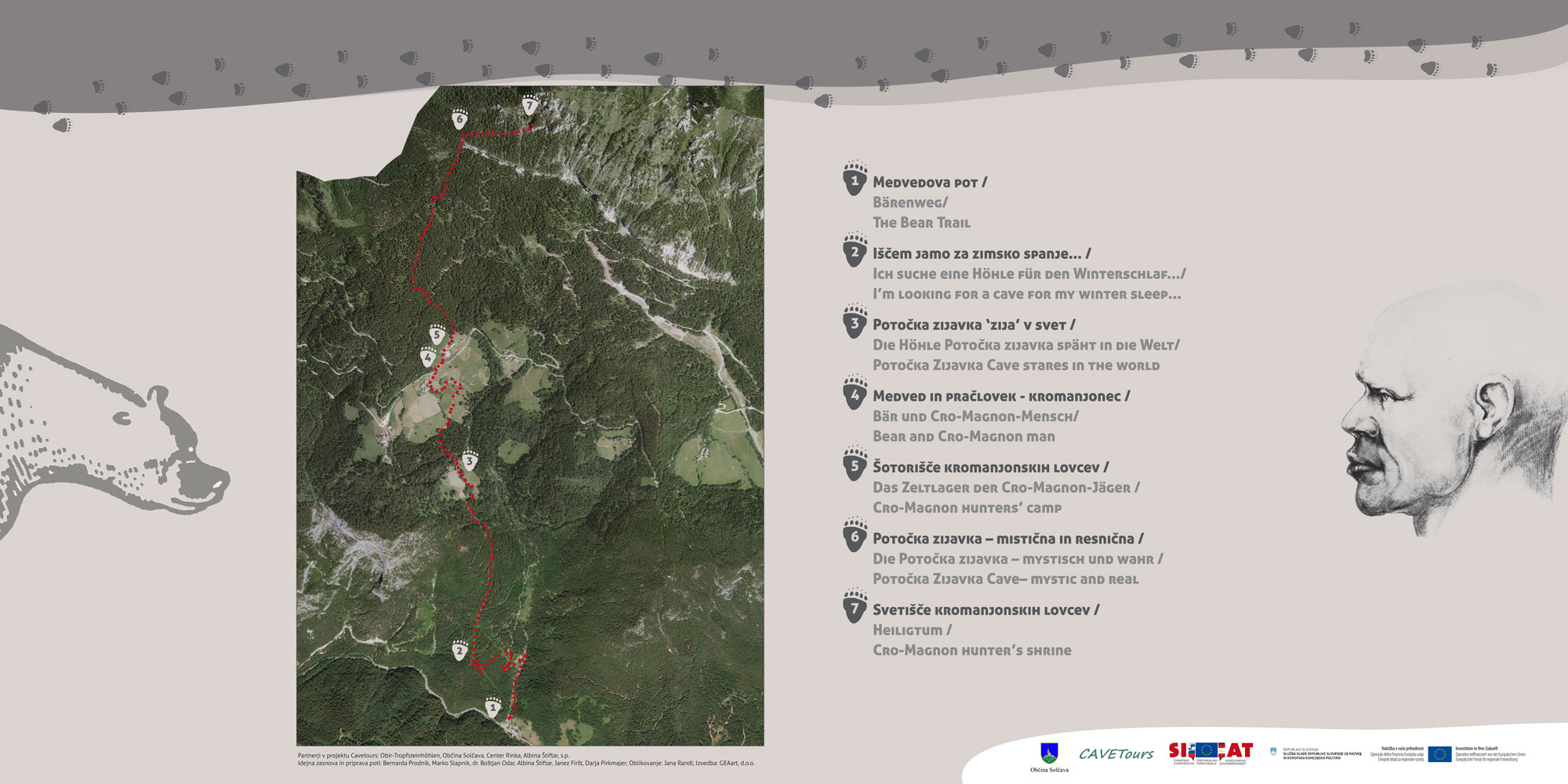This screenshot has height=784, width=1568.
Task: Click 'Cro-Magnon hunters' camp'
Action: 967,508
